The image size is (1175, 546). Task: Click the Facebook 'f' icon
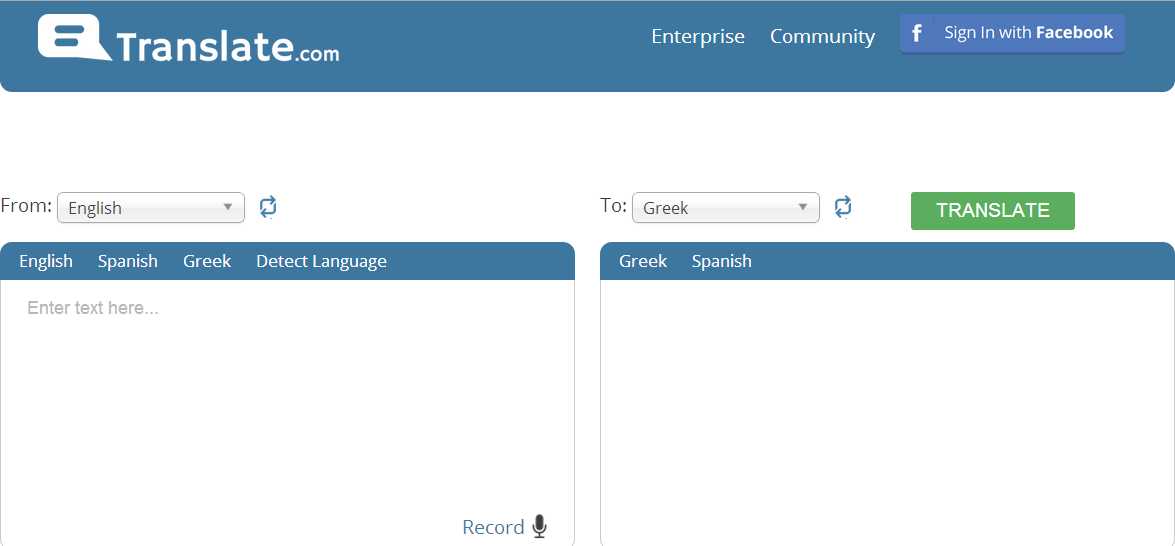tap(917, 33)
